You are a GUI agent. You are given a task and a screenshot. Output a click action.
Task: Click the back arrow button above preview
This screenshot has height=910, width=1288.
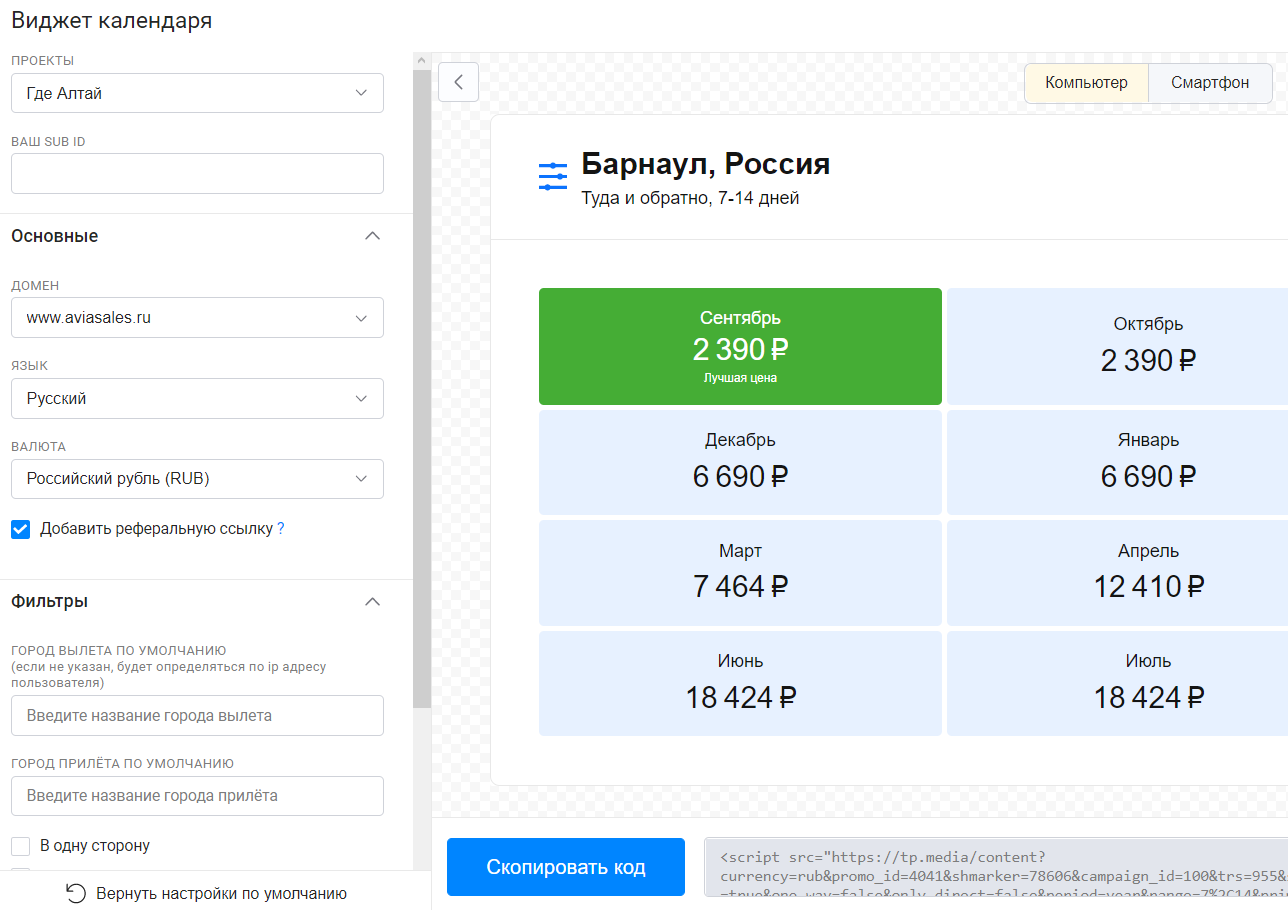[458, 82]
